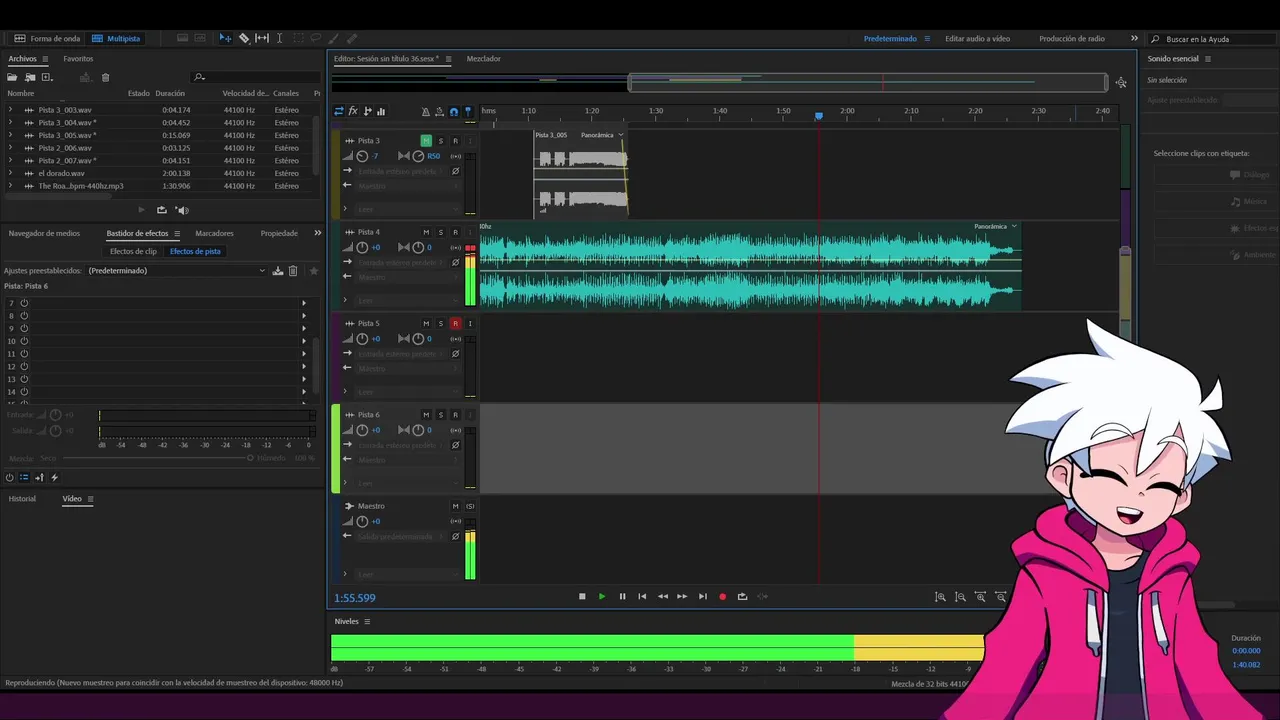
Task: Solo Pista 6 track
Action: [x=440, y=414]
